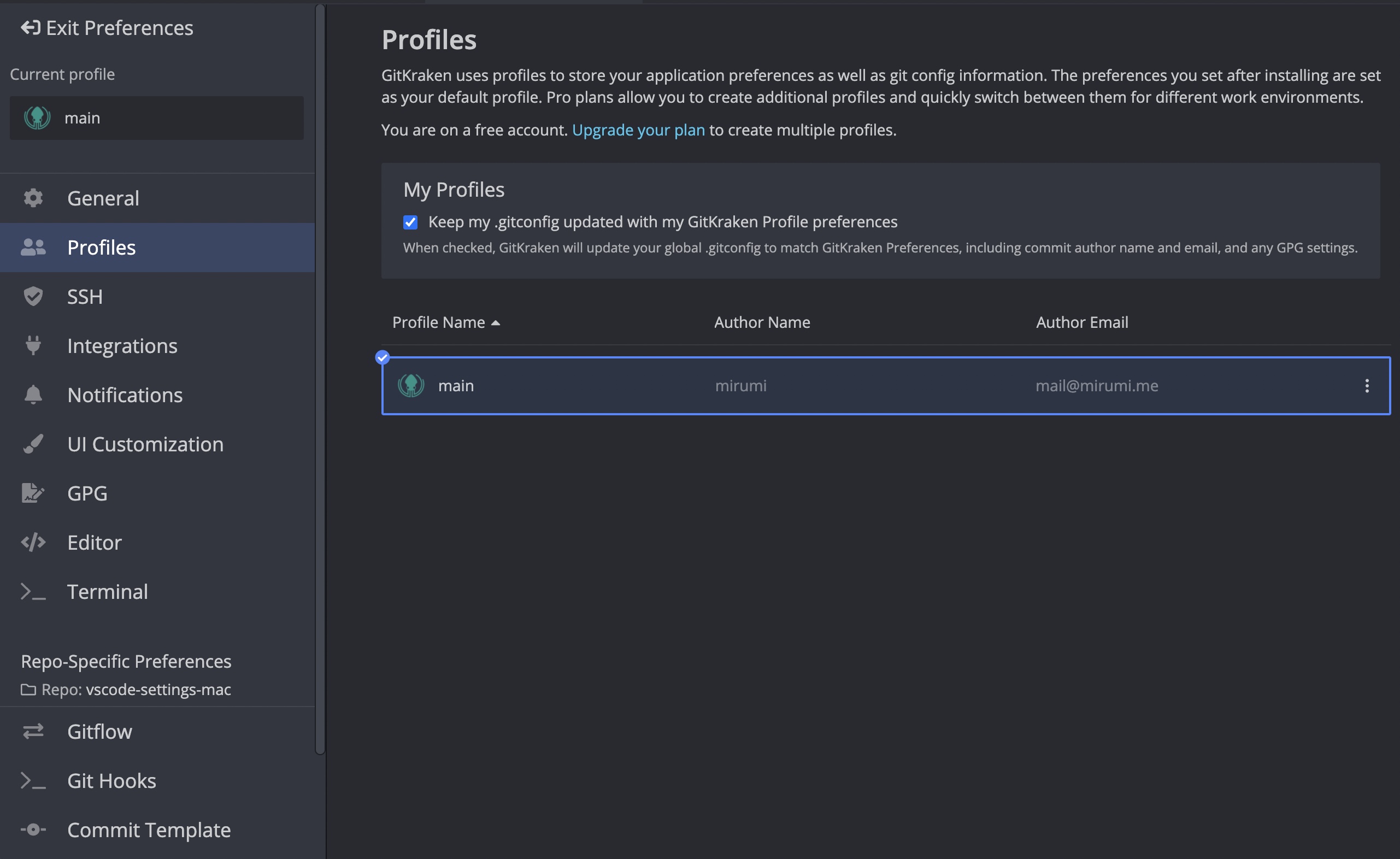The width and height of the screenshot is (1400, 859).
Task: Click the Gitflow arrows icon
Action: 33,731
